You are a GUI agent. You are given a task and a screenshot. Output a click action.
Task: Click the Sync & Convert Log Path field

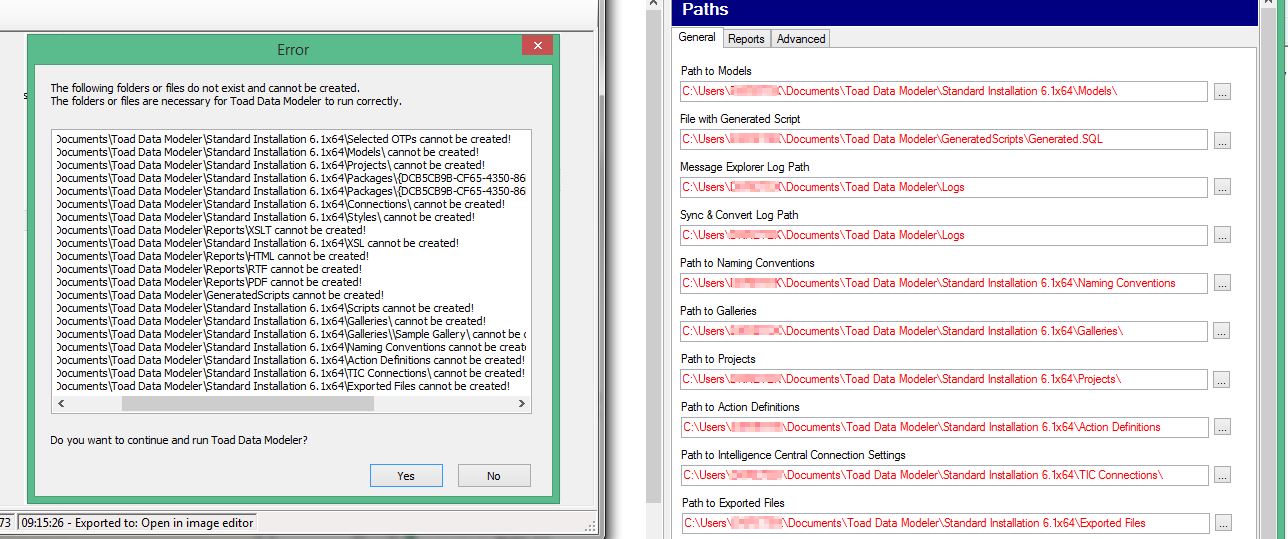943,235
